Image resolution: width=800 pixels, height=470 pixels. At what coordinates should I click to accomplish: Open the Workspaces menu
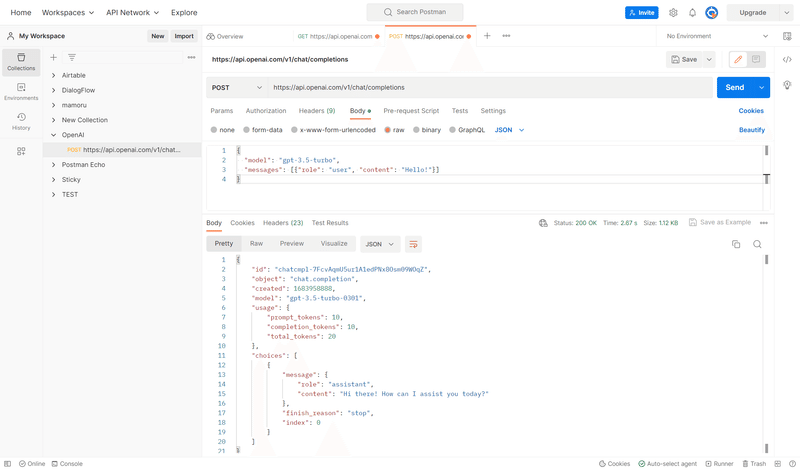[68, 13]
